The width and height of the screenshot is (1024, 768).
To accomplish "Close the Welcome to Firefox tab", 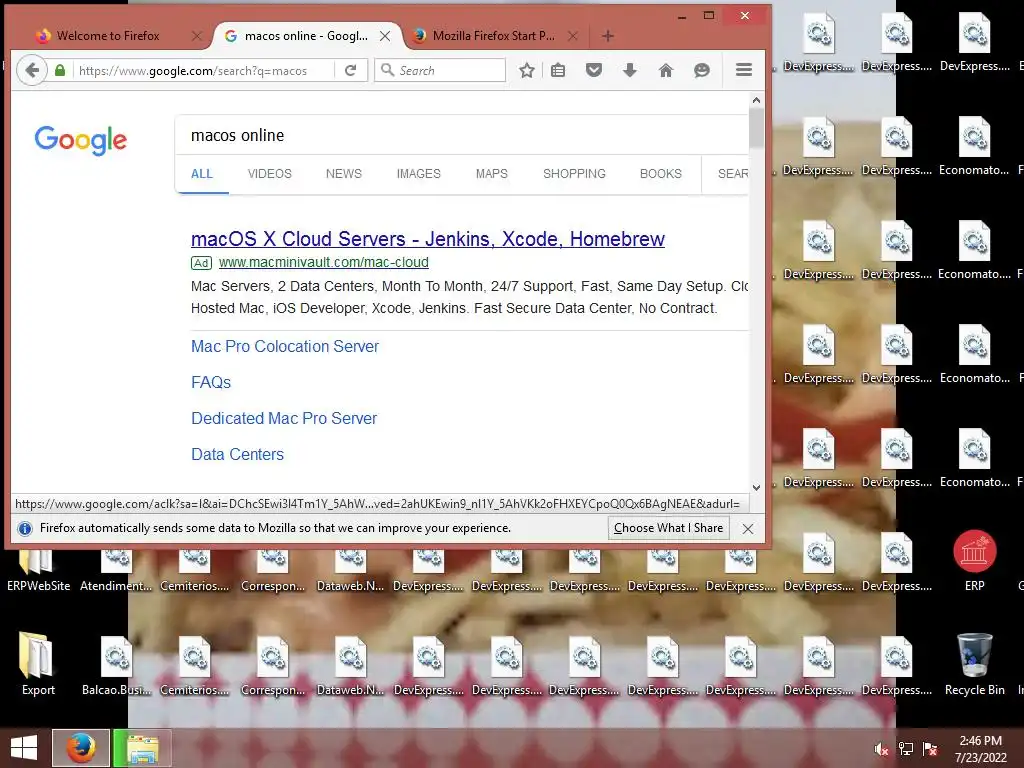I will pos(197,36).
